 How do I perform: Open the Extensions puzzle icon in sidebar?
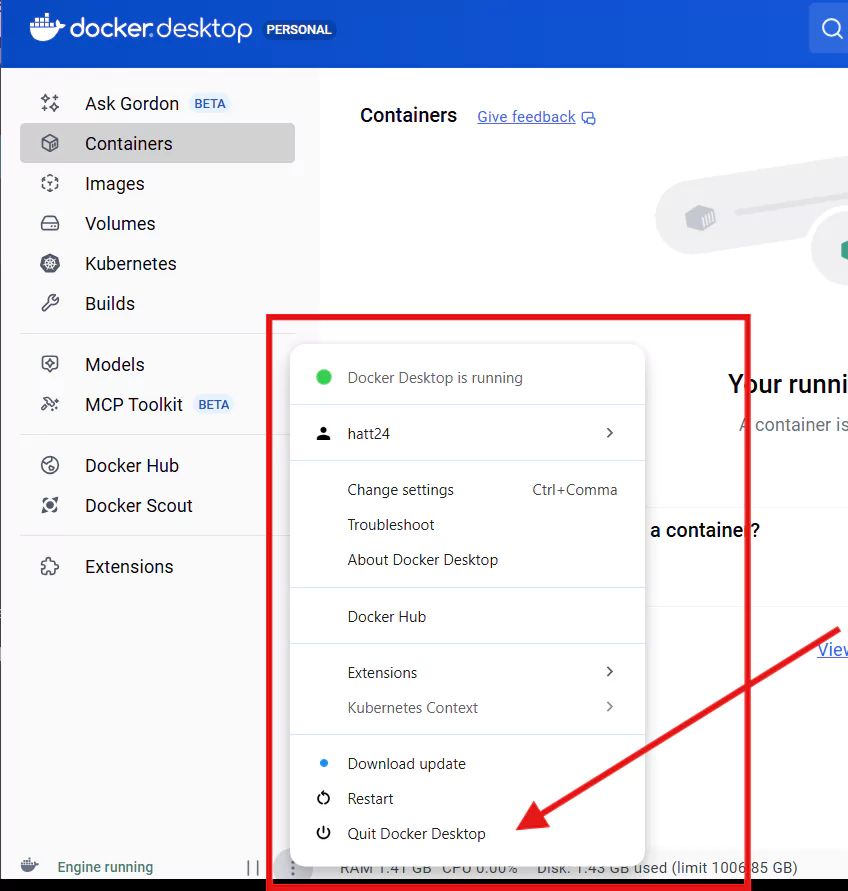50,567
